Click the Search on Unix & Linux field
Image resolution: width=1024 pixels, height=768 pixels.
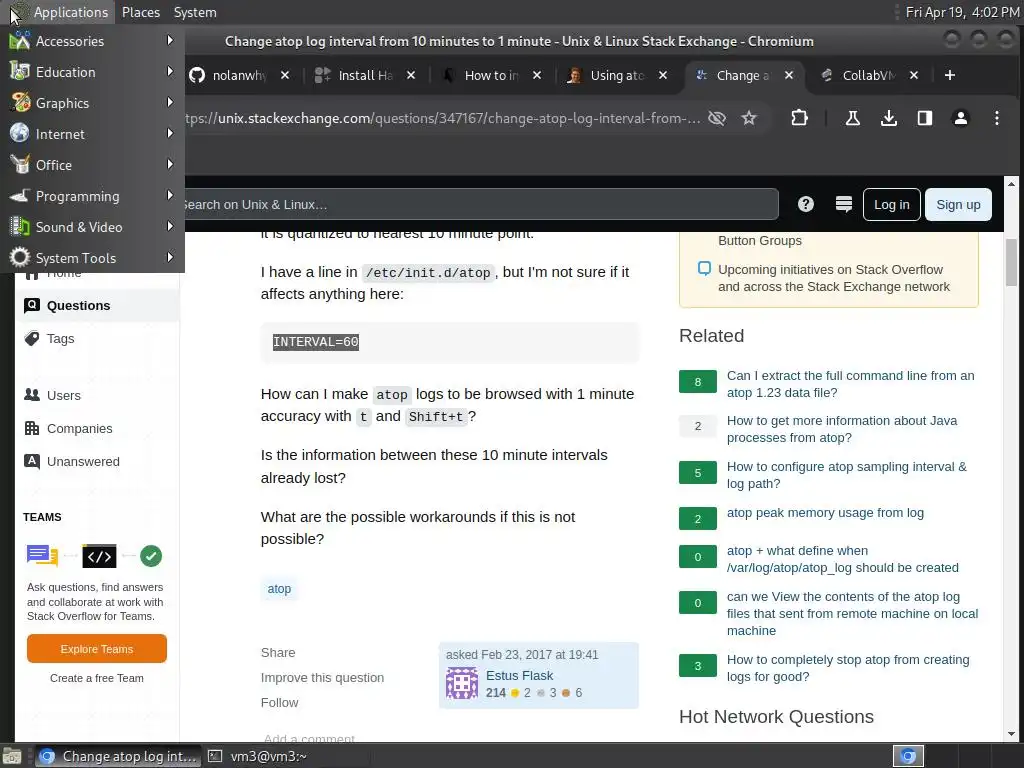pos(481,204)
